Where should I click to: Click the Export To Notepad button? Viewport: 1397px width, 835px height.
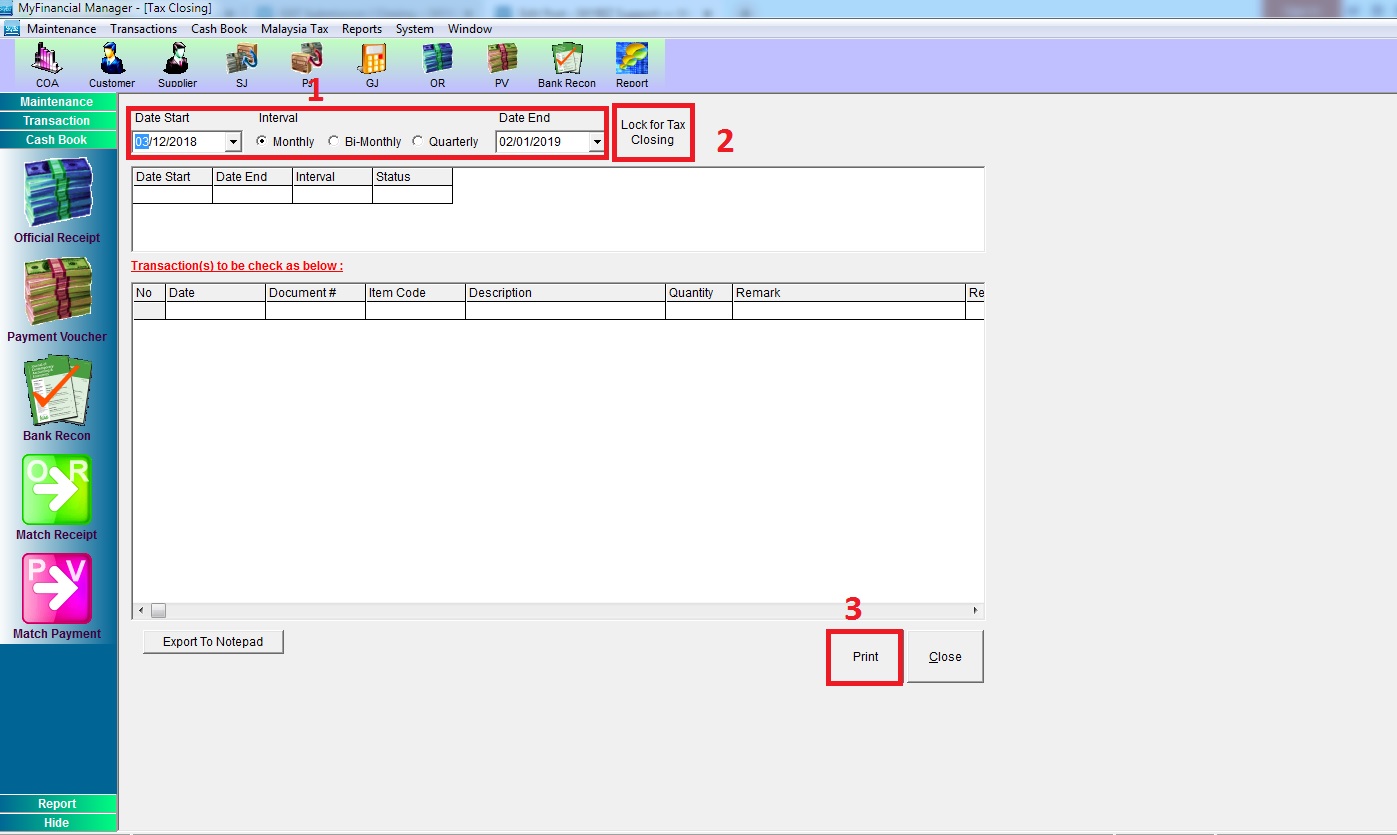click(x=213, y=642)
